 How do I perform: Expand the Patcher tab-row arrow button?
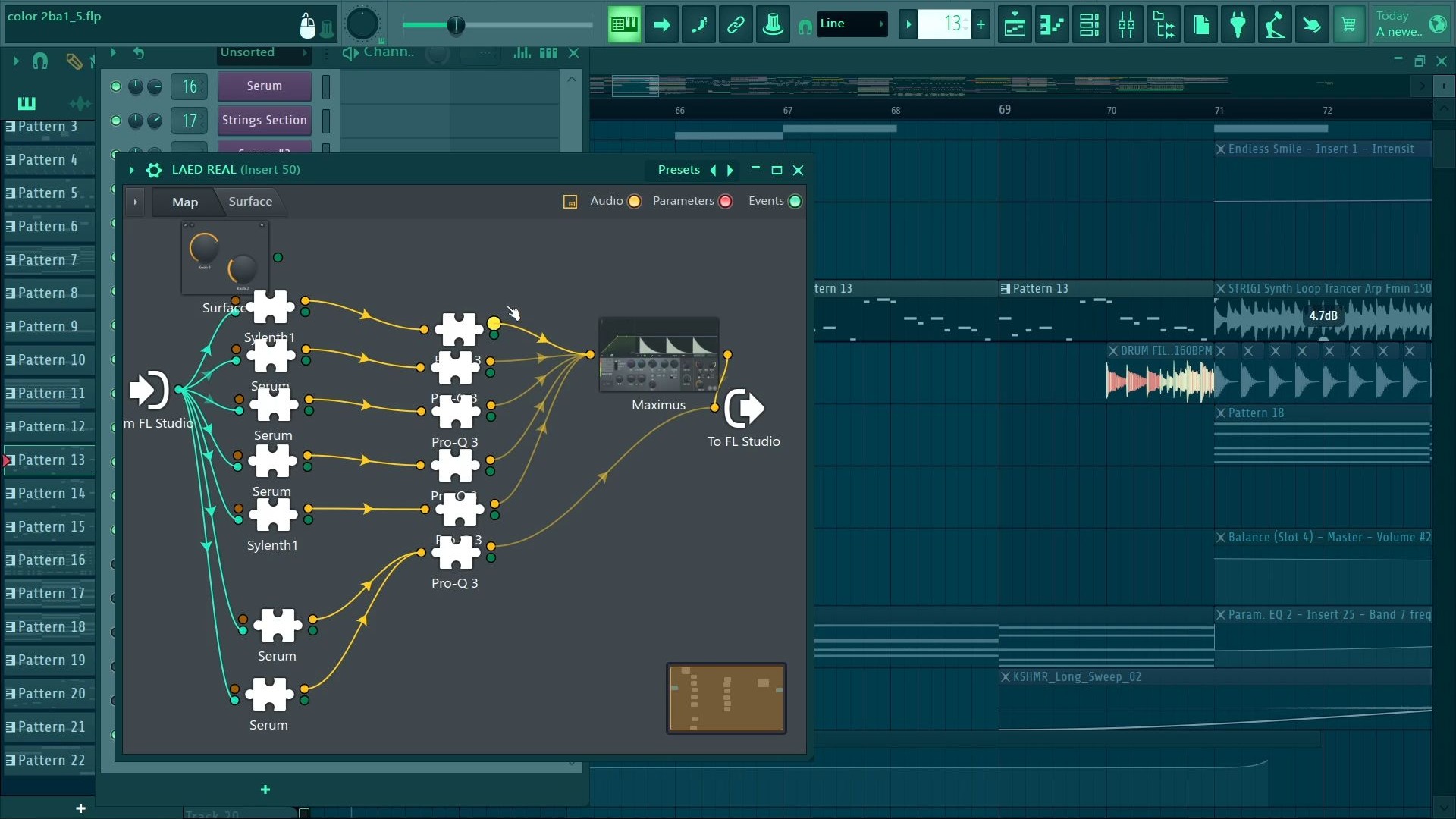pyautogui.click(x=135, y=202)
